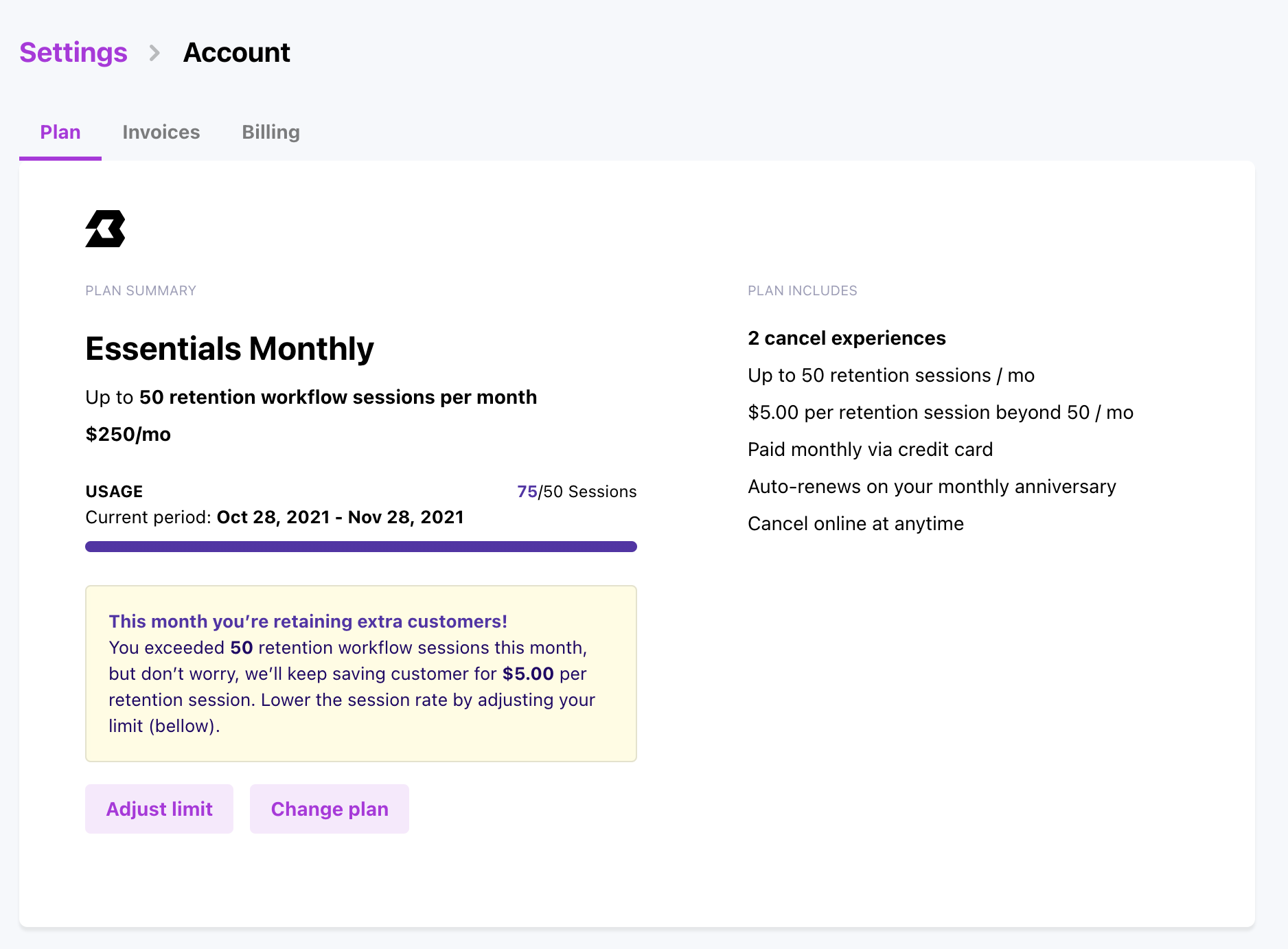Screen dimensions: 1288x949
Task: Click the extra customers notice heading
Action: tap(308, 621)
